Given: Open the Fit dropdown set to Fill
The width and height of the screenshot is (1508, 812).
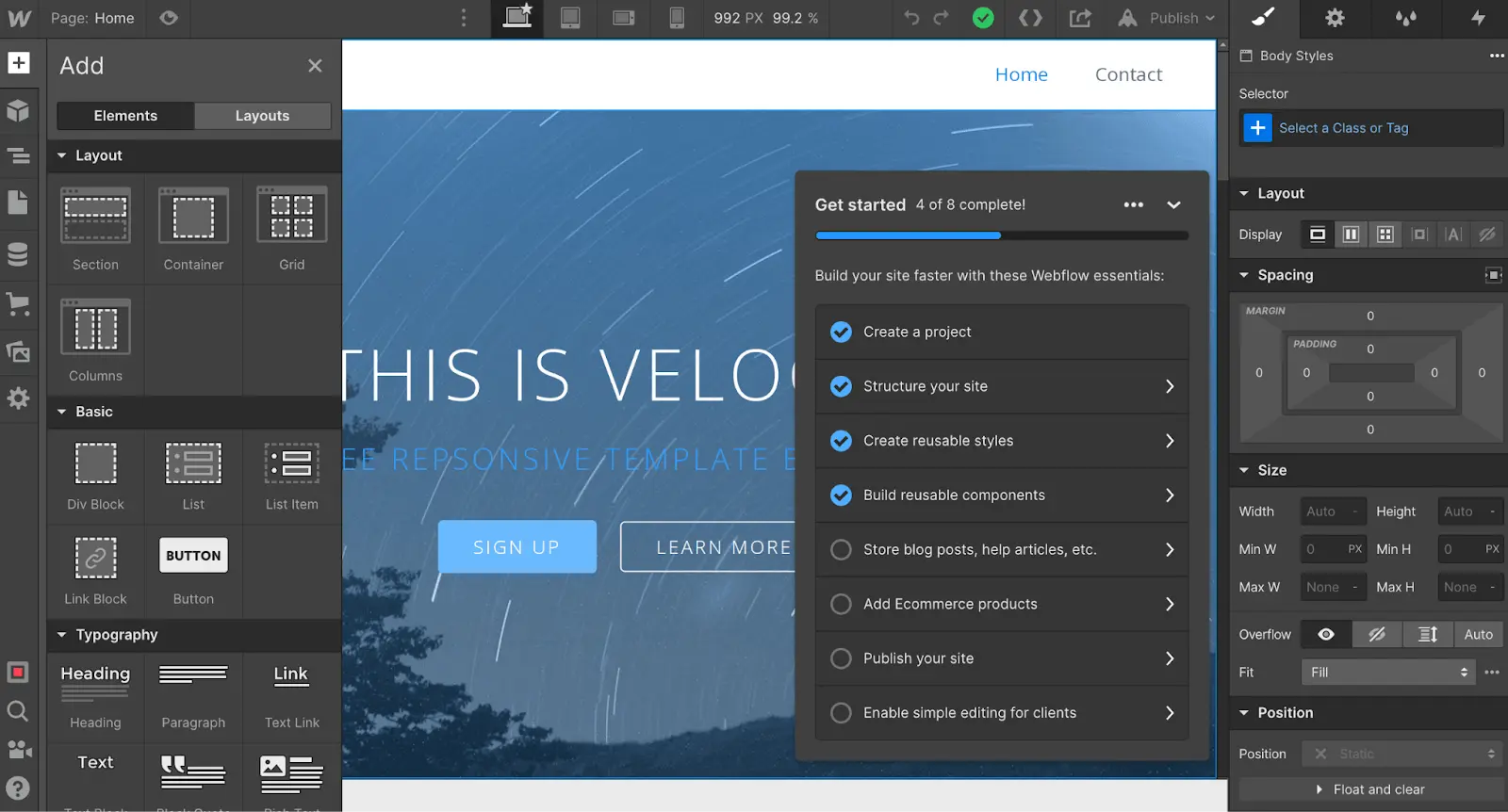Looking at the screenshot, I should click(x=1387, y=673).
